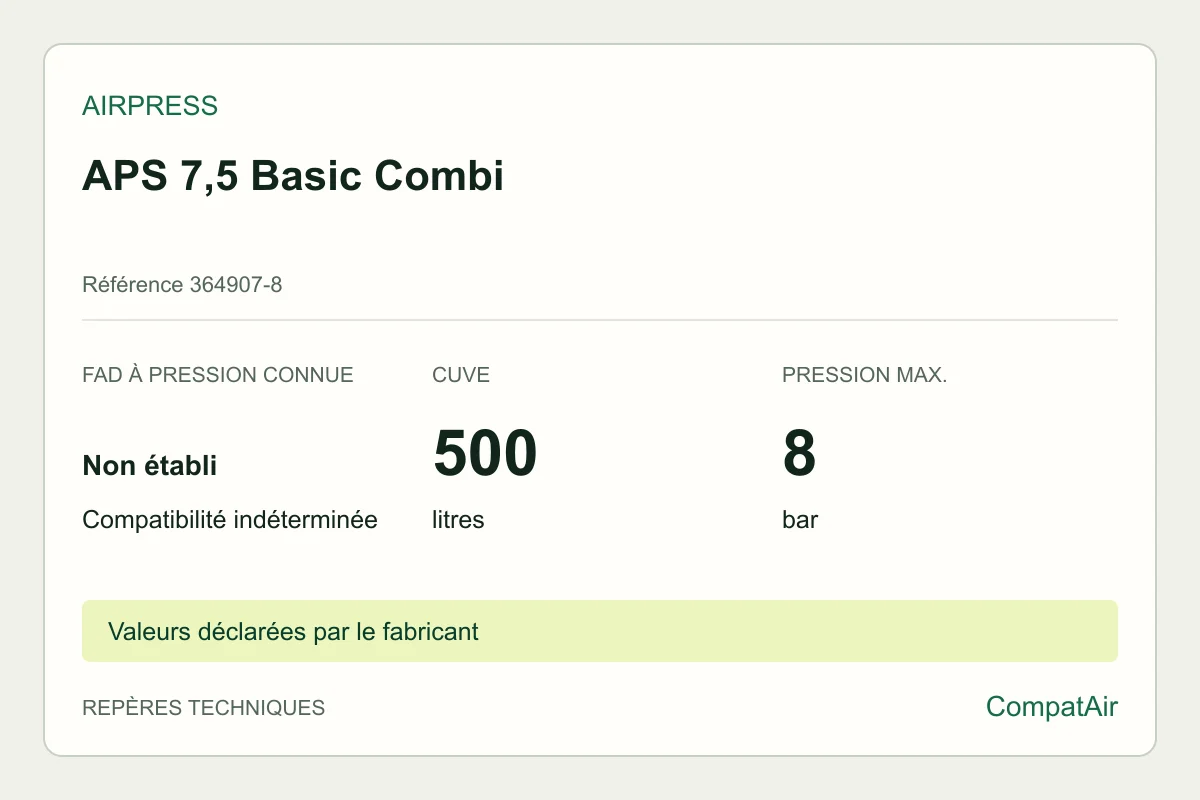The height and width of the screenshot is (800, 1200).
Task: Click Compatibilité indéterminée text
Action: [230, 520]
